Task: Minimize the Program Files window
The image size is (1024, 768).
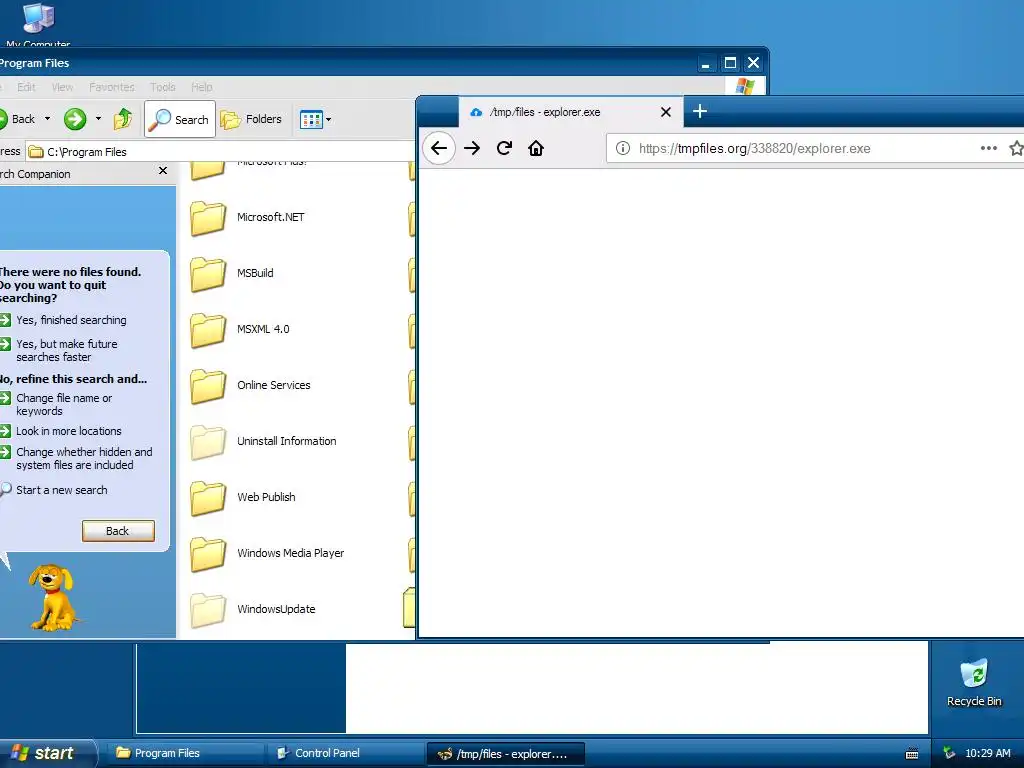Action: click(705, 63)
